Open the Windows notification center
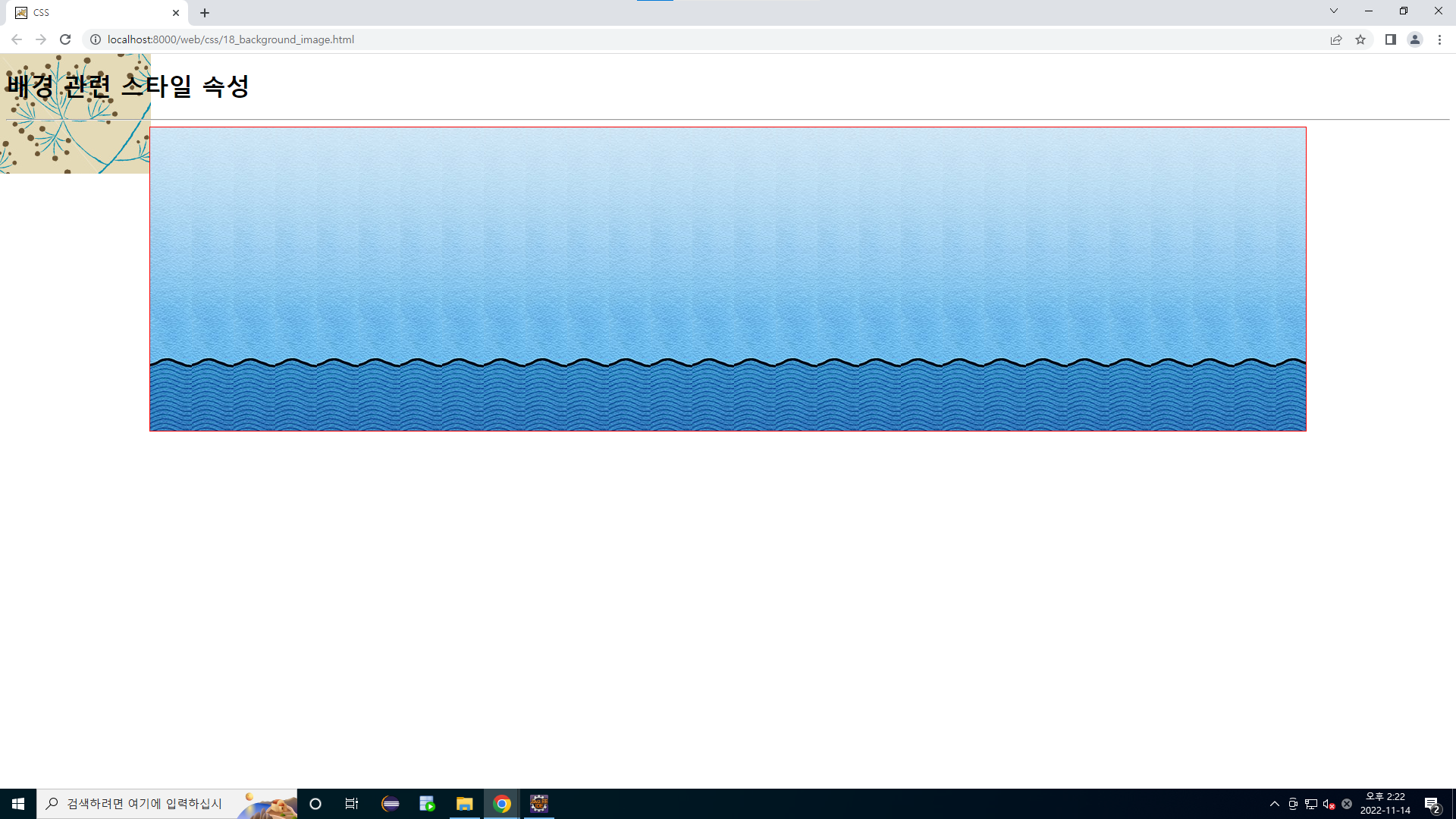1456x819 pixels. [x=1432, y=804]
